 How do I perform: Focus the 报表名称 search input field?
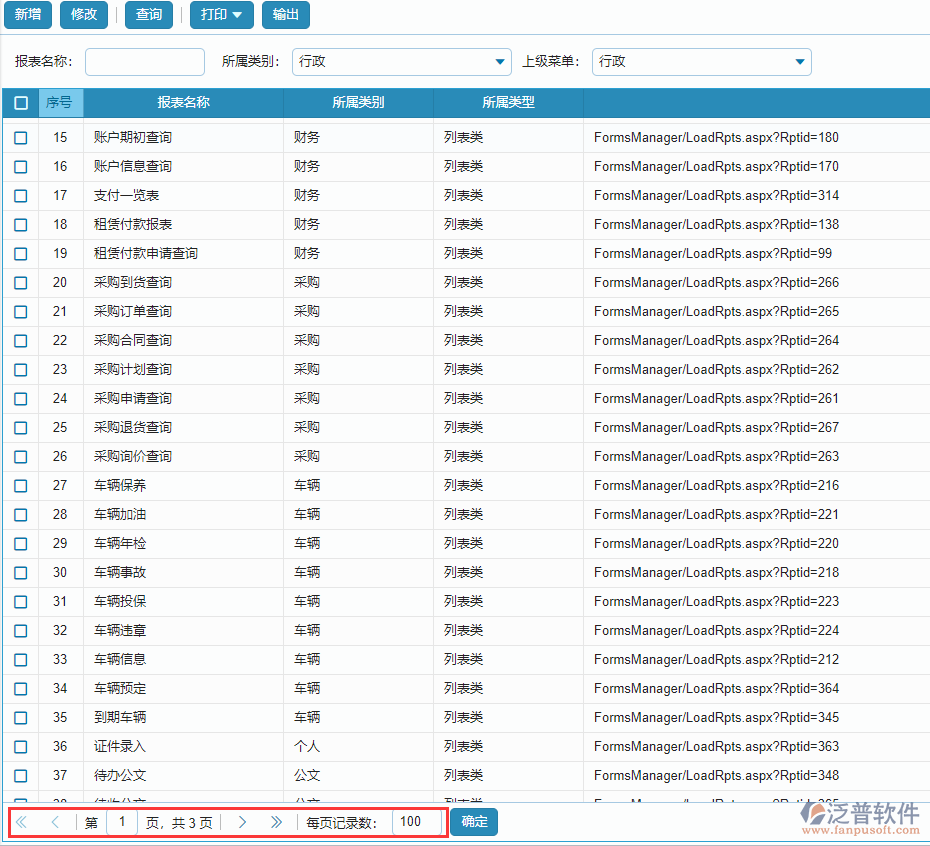[x=145, y=62]
